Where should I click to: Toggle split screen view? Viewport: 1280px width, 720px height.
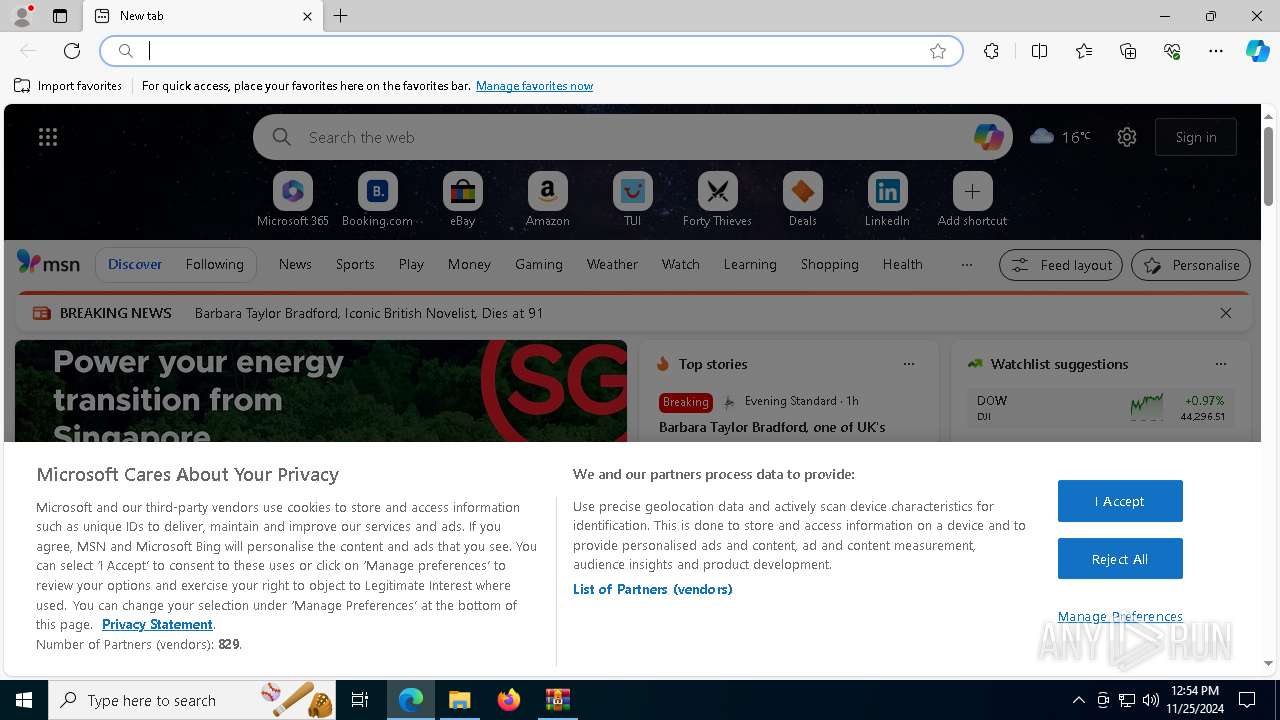point(1040,51)
